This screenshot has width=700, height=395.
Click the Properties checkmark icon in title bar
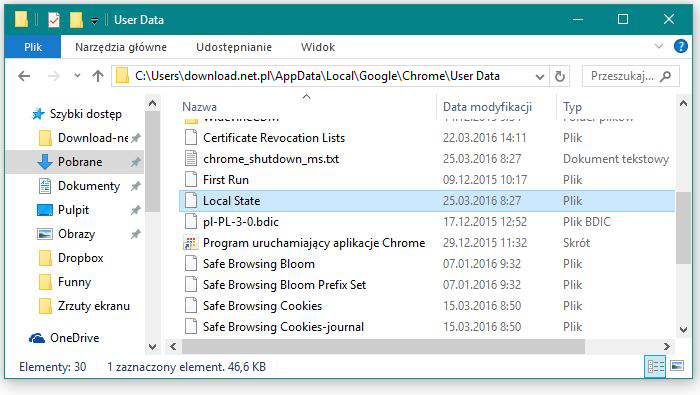point(54,20)
